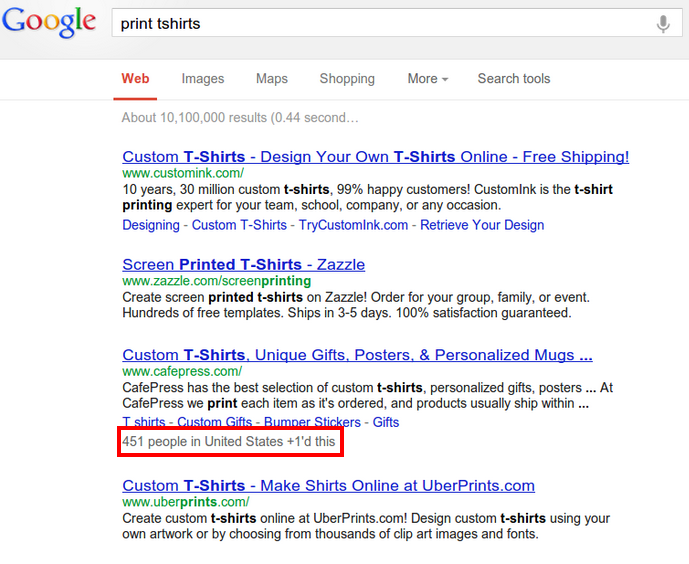Click the Retrieve Your Design sitelink
Image resolution: width=689 pixels, height=564 pixels.
click(x=482, y=225)
